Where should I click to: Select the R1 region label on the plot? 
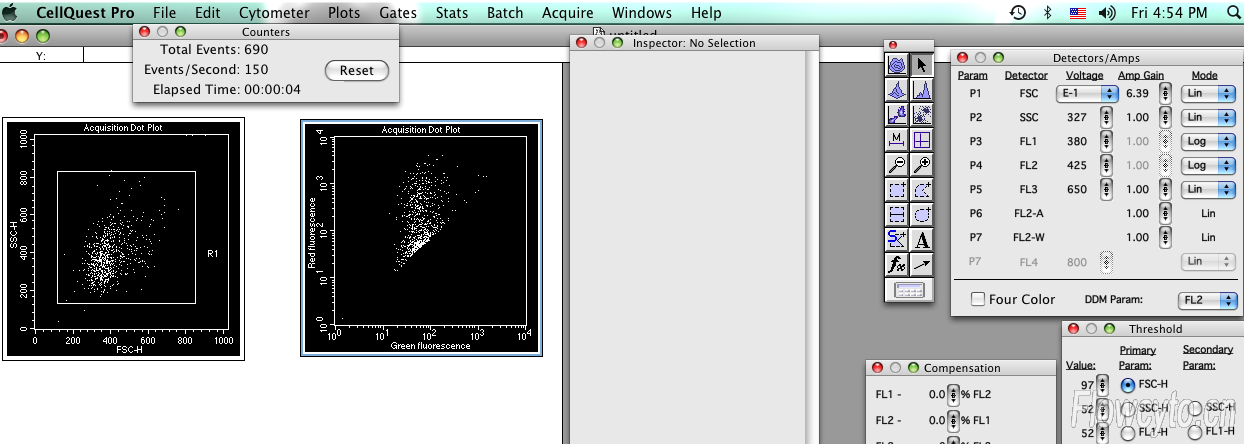click(x=212, y=253)
